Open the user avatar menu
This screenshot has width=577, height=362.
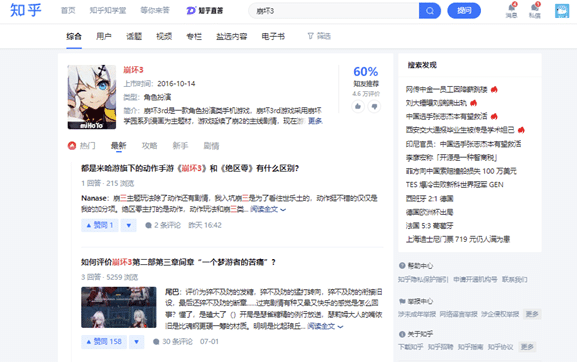pyautogui.click(x=562, y=11)
